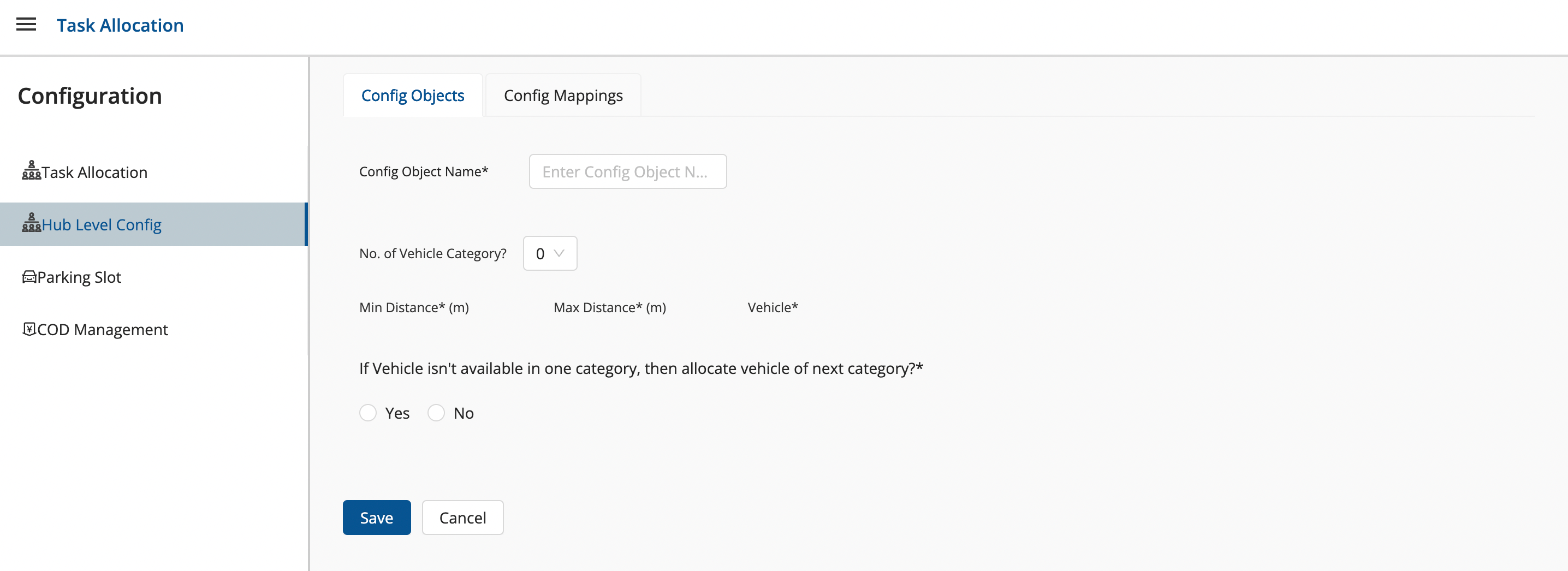Go to COD Management in the sidebar

(x=102, y=330)
